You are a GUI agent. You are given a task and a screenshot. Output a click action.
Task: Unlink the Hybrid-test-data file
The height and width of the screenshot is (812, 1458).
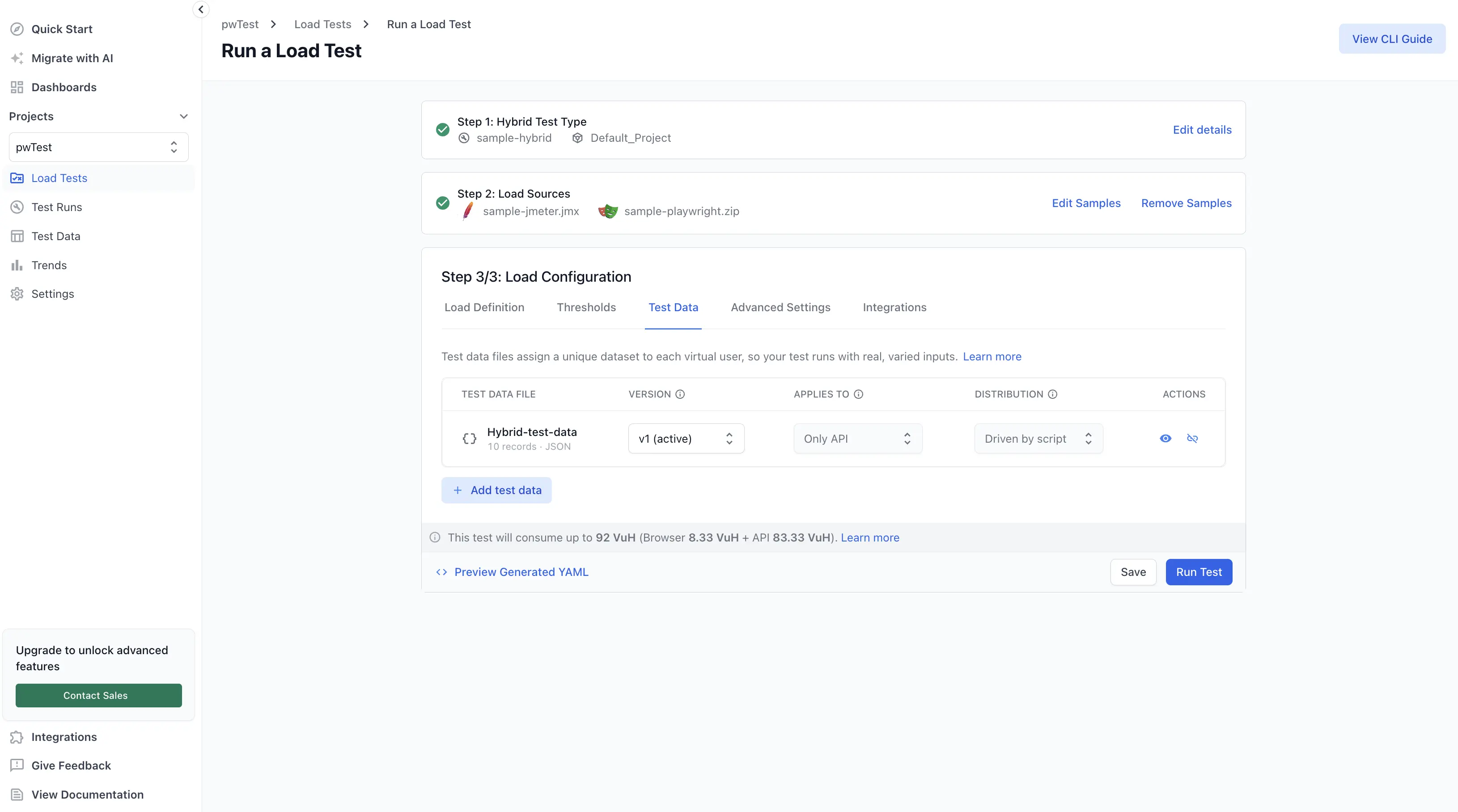coord(1192,439)
